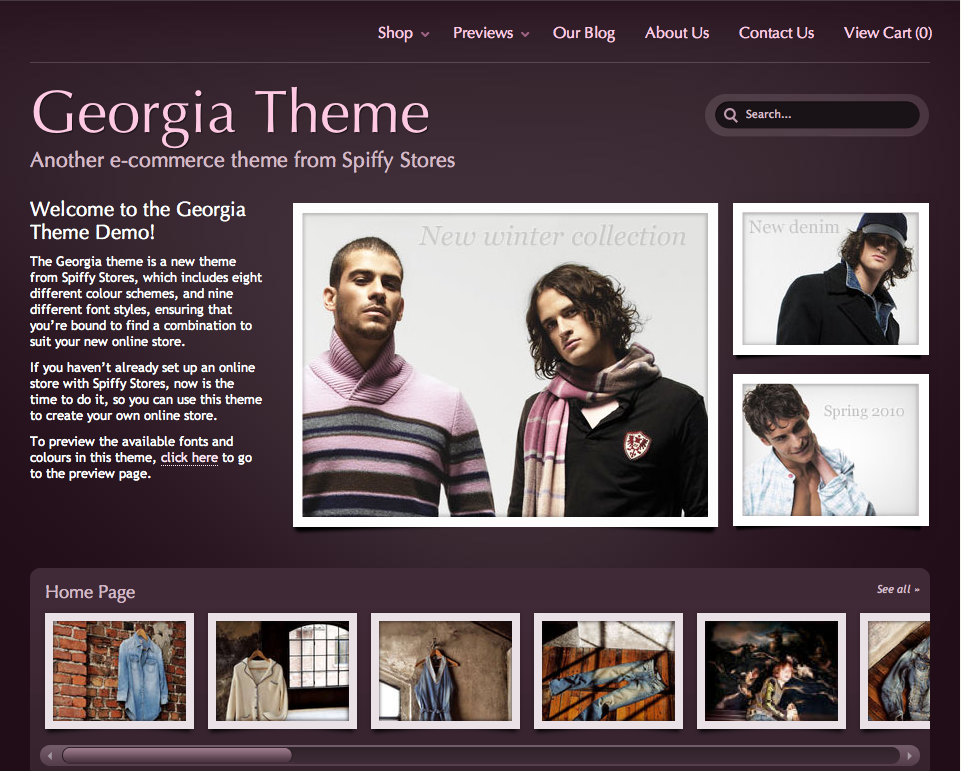This screenshot has height=771, width=961.
Task: Open the cream cardigan product thumbnail
Action: (283, 671)
